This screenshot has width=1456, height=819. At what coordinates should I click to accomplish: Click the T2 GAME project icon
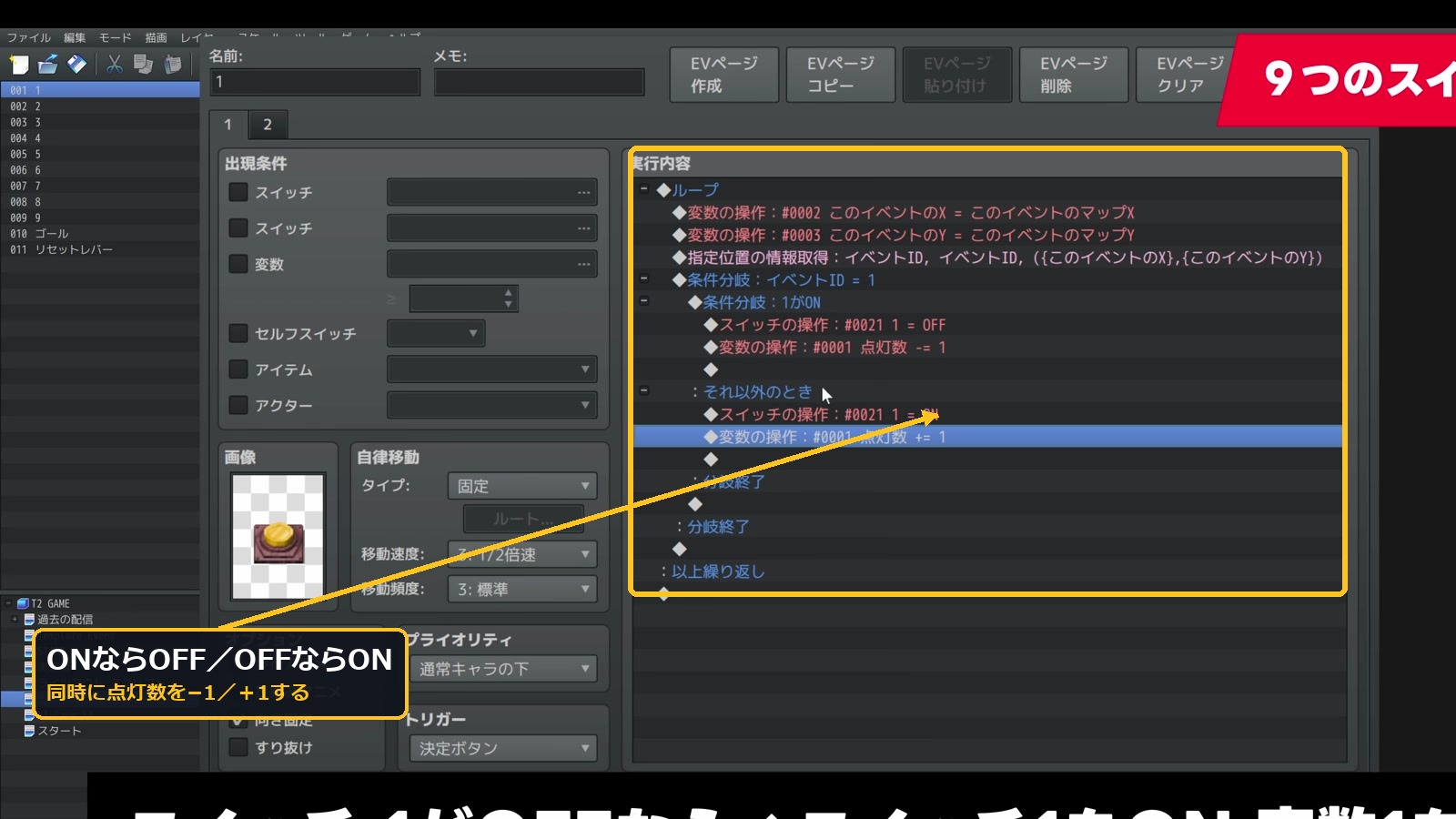click(23, 603)
